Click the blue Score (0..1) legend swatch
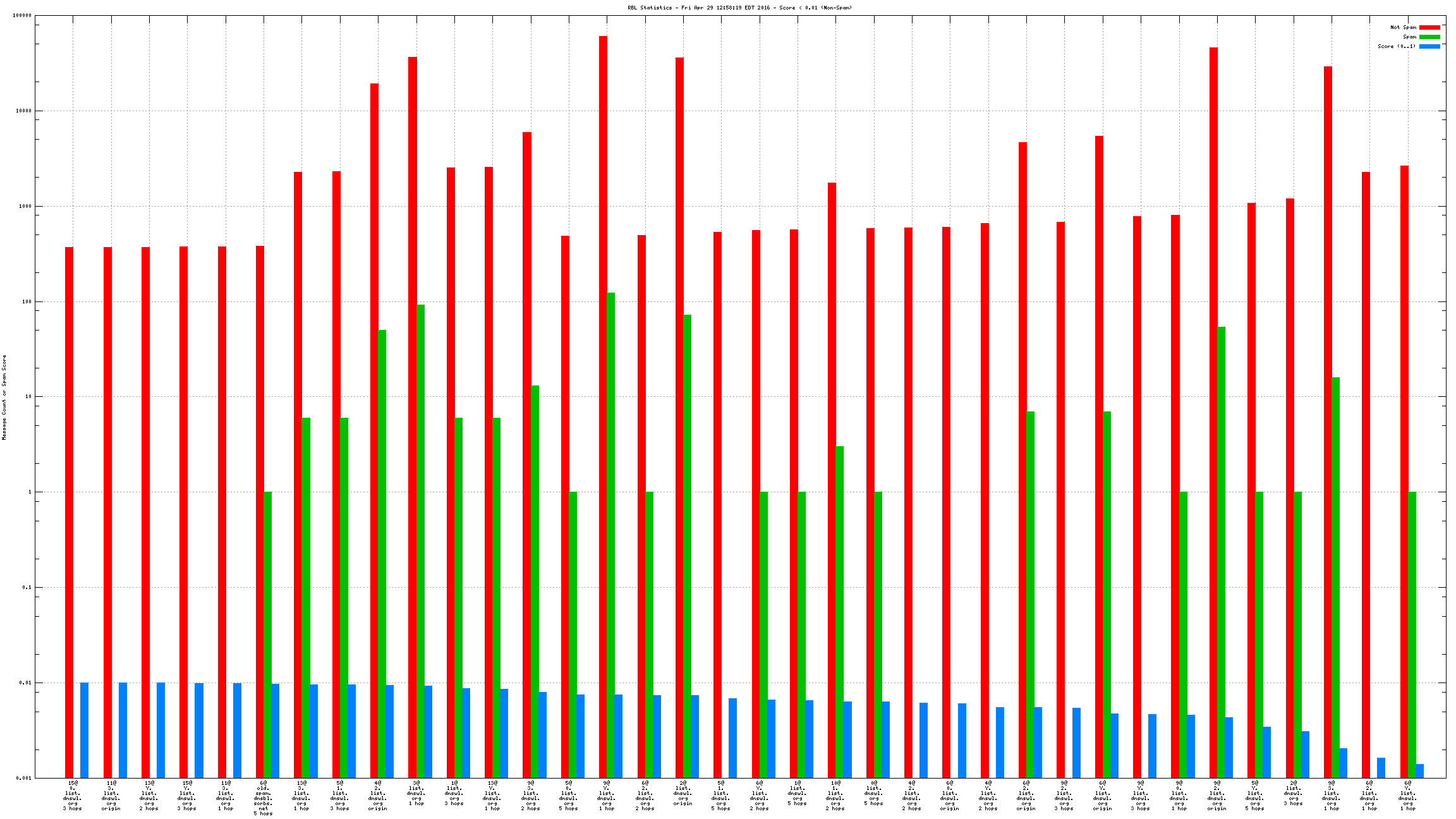Image resolution: width=1456 pixels, height=819 pixels. click(1429, 46)
